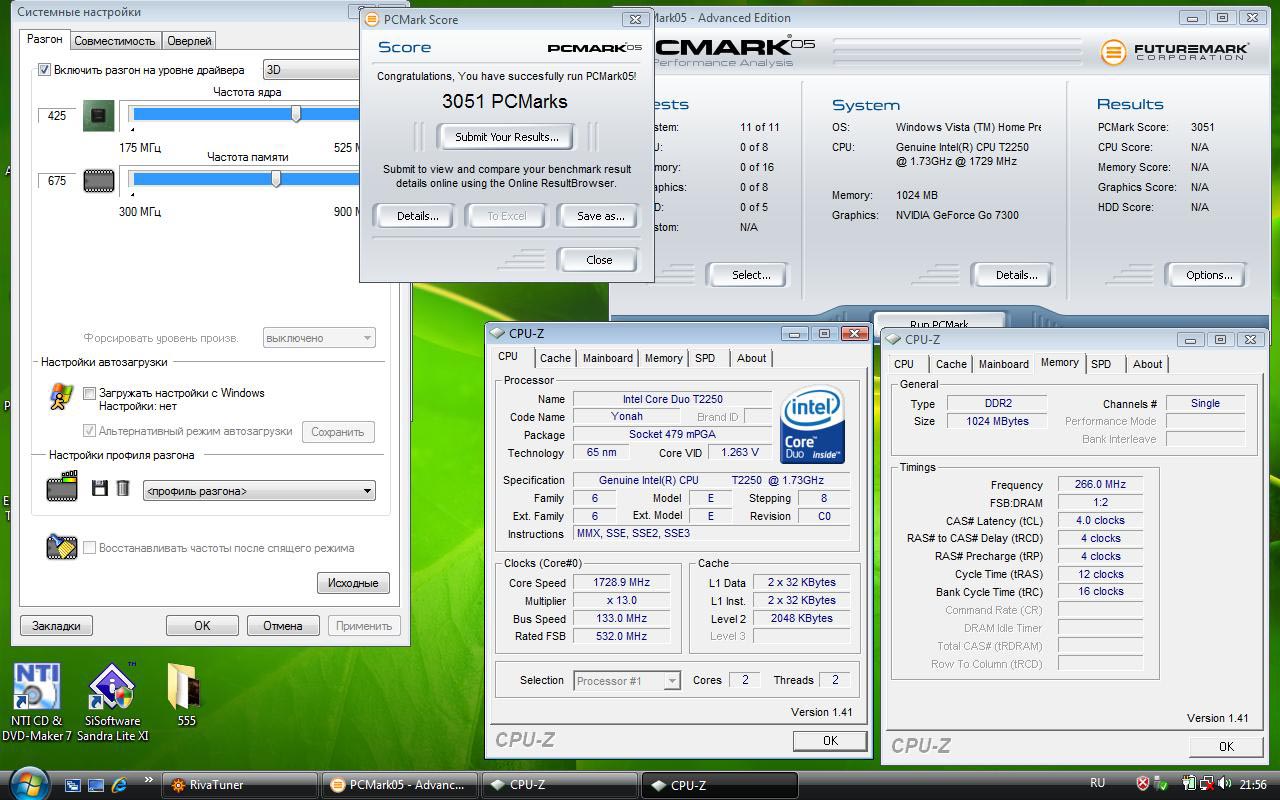Viewport: 1280px width, 800px height.
Task: Switch to RivaTuner taskbar button
Action: point(241,785)
